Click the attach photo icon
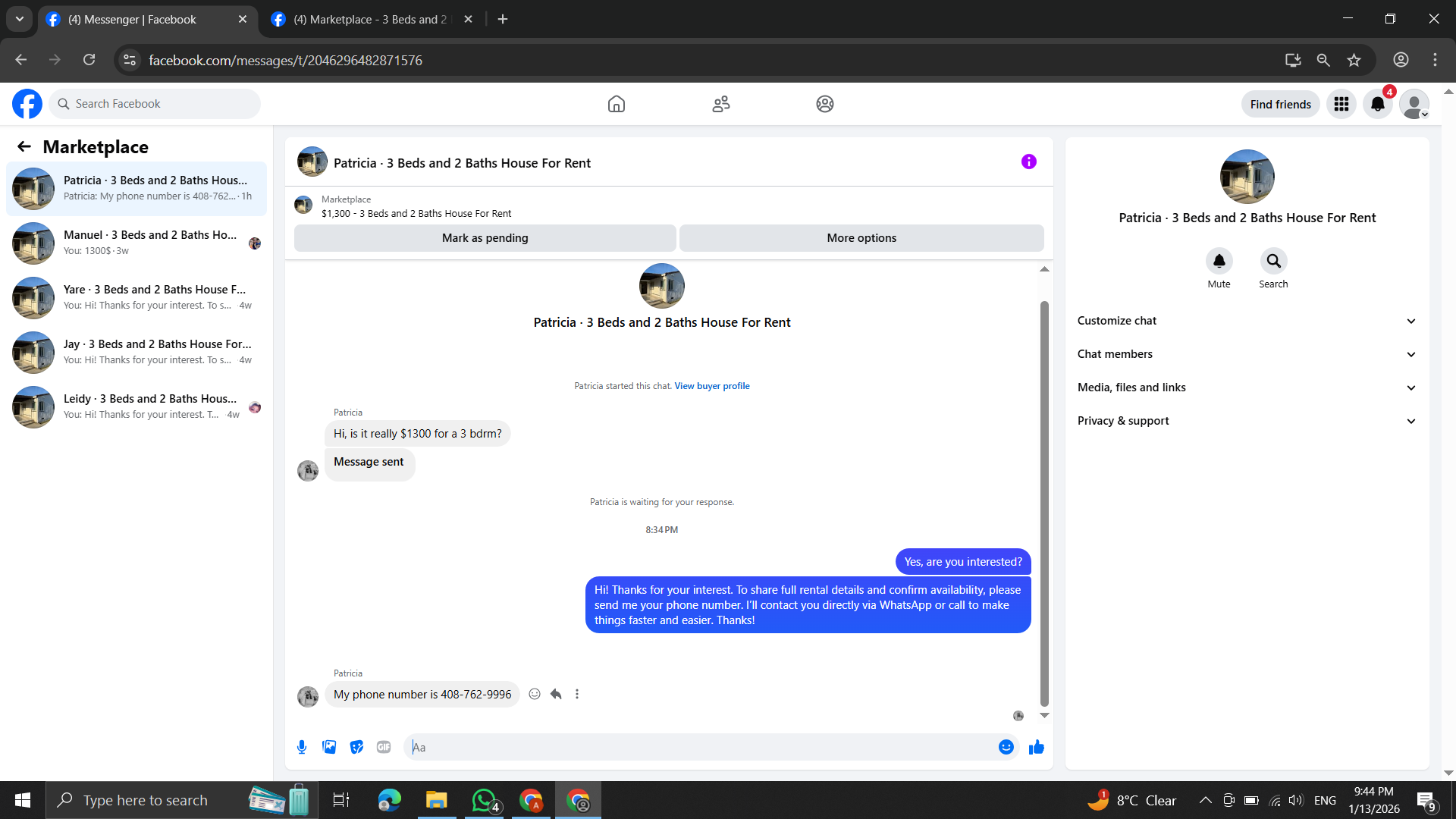This screenshot has width=1456, height=819. tap(329, 747)
